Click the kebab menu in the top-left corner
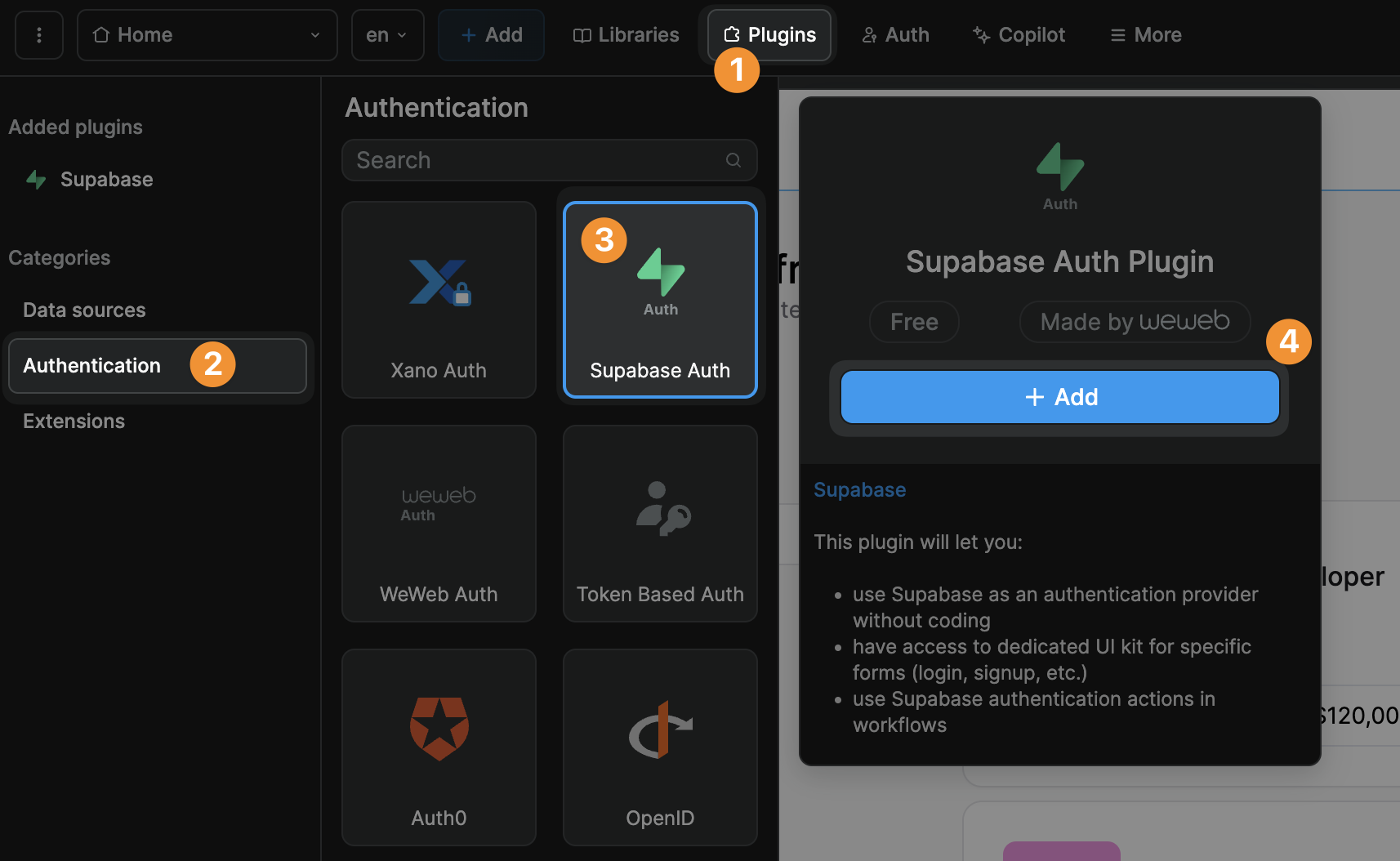Image resolution: width=1400 pixels, height=861 pixels. (x=38, y=34)
